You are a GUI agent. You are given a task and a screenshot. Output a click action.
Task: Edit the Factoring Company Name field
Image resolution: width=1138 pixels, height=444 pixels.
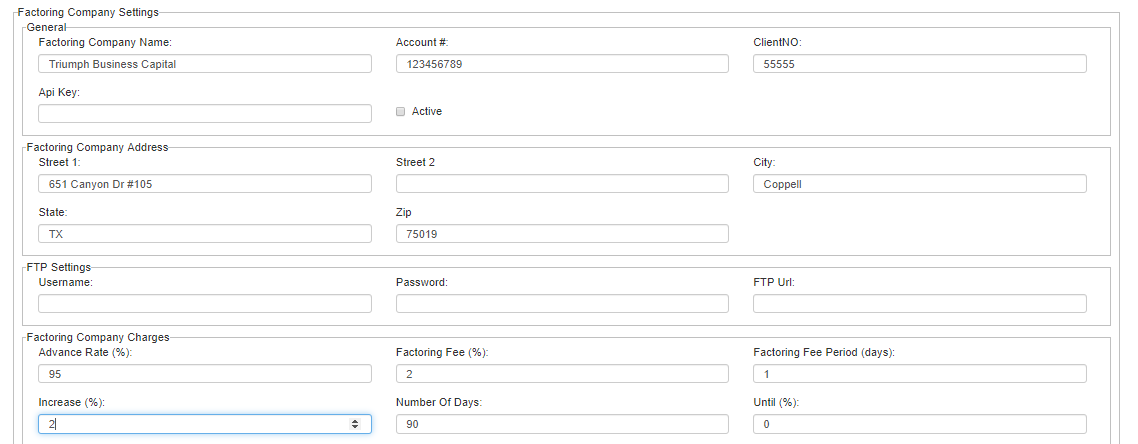coord(205,64)
